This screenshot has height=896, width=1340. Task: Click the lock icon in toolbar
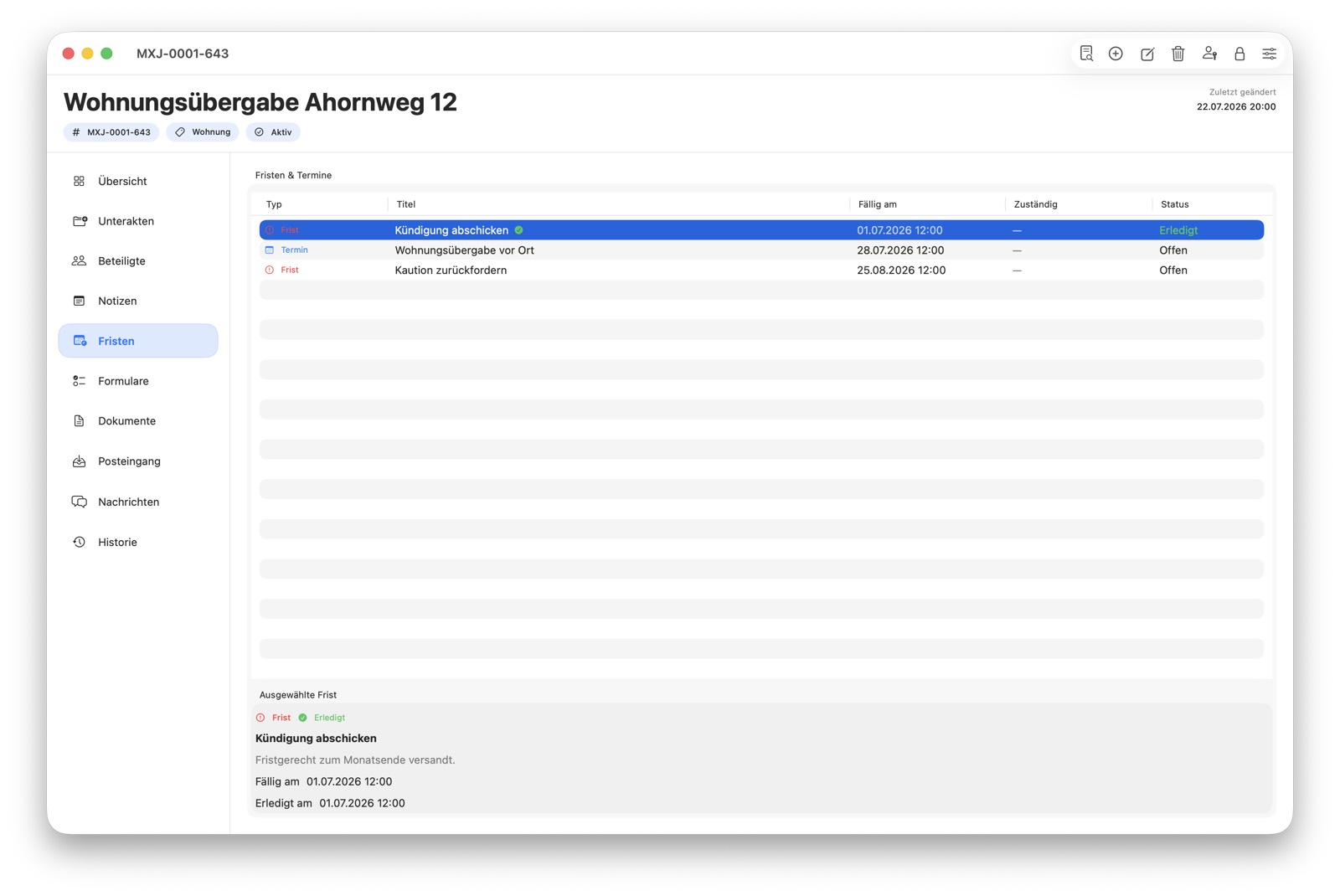1239,54
